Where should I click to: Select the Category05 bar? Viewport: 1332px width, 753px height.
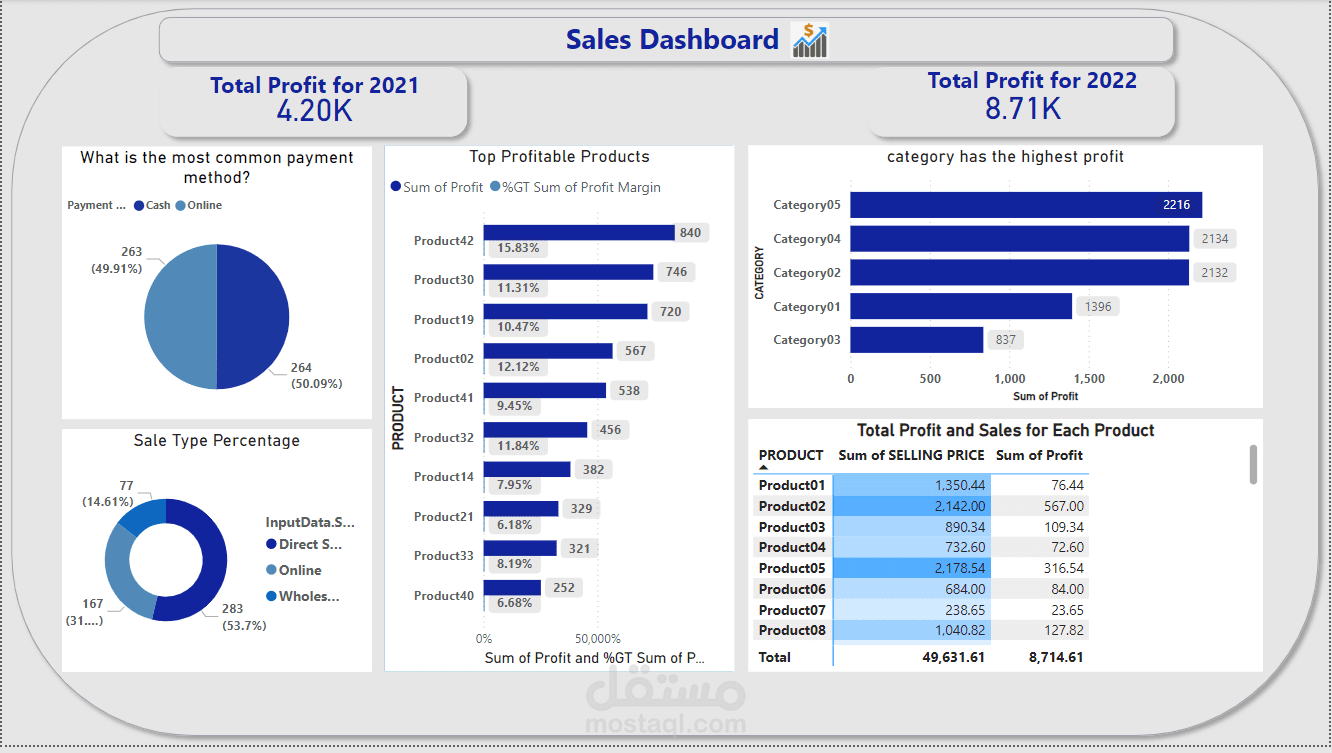(1026, 205)
